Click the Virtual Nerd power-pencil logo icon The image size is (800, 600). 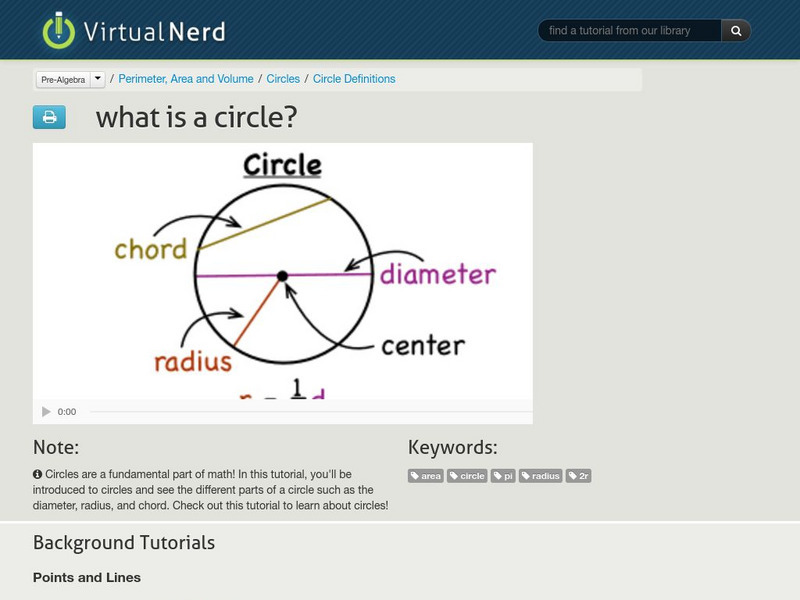point(59,30)
